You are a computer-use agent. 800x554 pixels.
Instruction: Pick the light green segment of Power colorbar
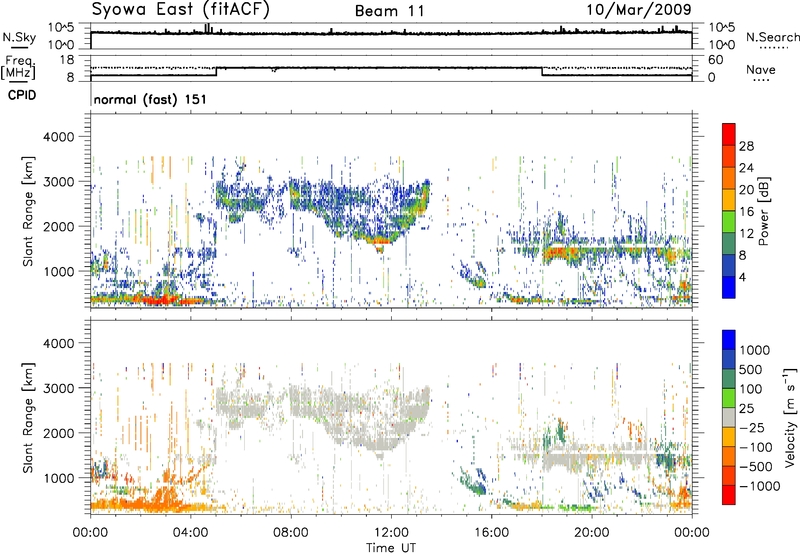[x=729, y=222]
